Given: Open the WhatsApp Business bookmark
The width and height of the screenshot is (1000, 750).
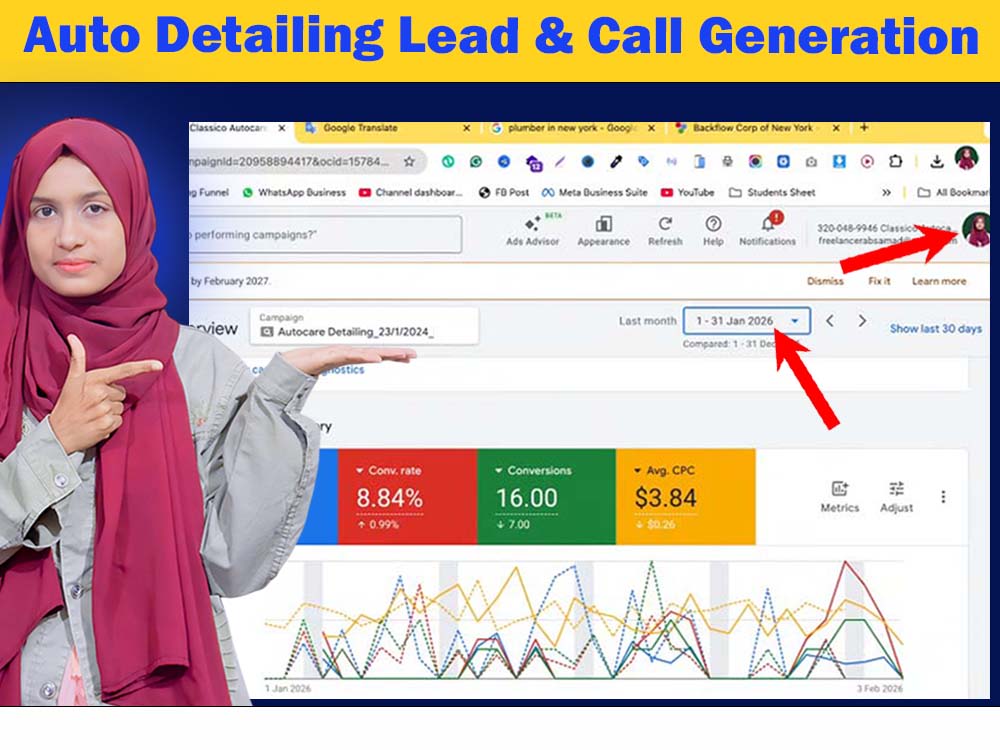Looking at the screenshot, I should [294, 192].
